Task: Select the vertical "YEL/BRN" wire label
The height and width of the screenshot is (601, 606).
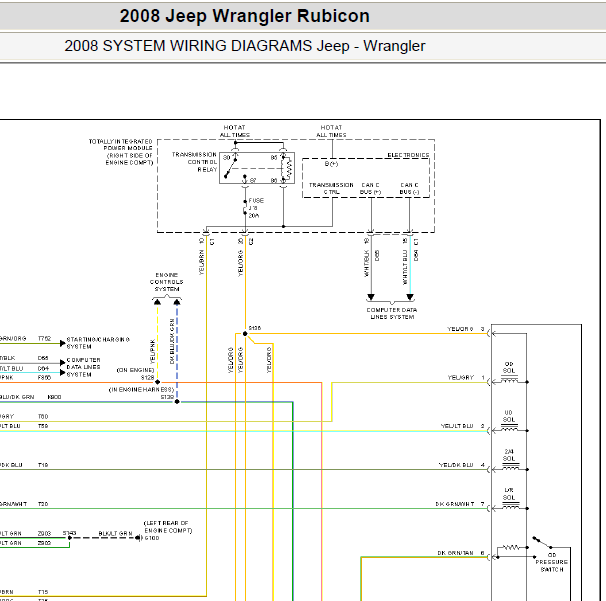Action: tap(201, 262)
